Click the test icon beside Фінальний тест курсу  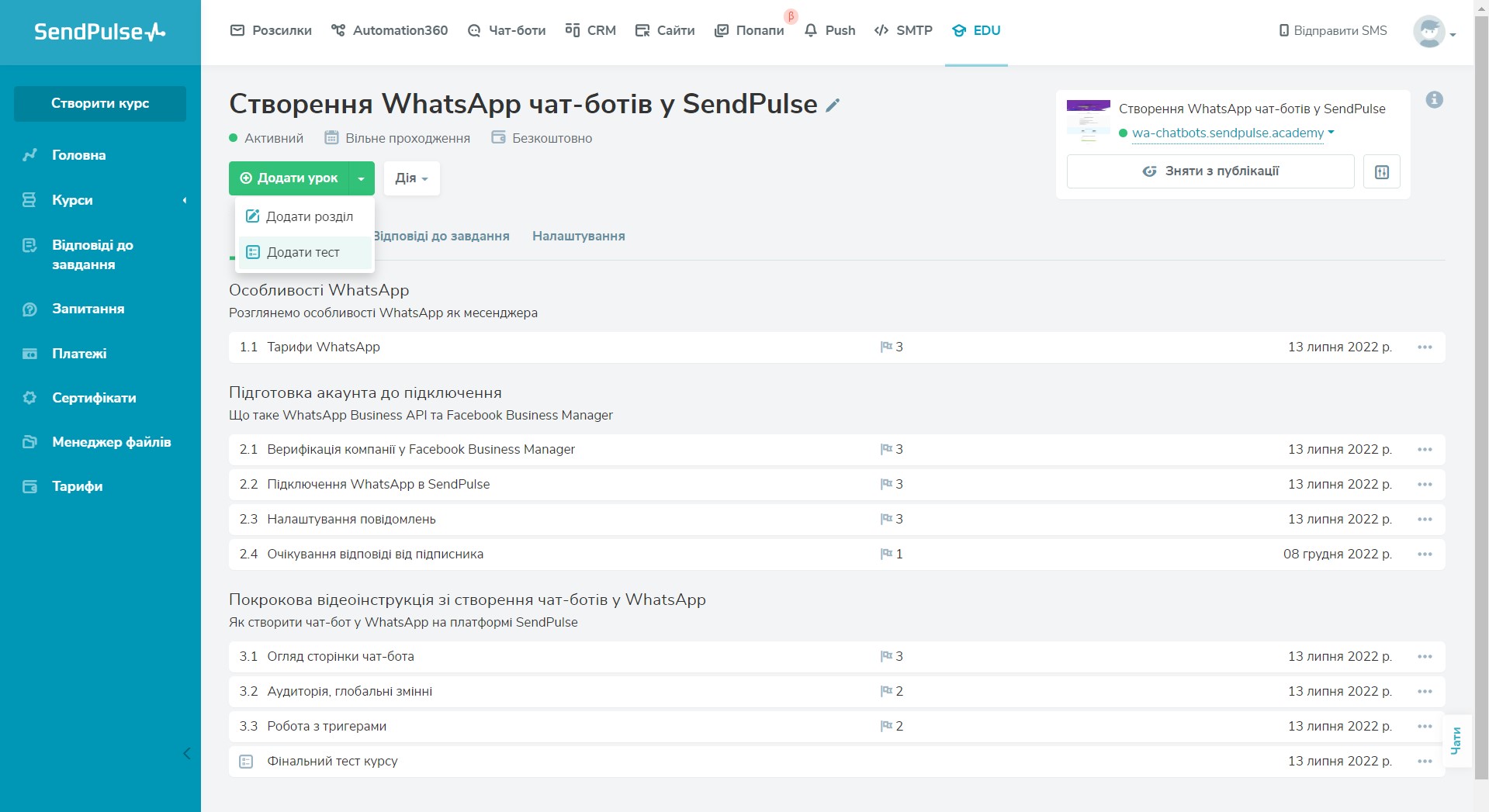pyautogui.click(x=246, y=762)
